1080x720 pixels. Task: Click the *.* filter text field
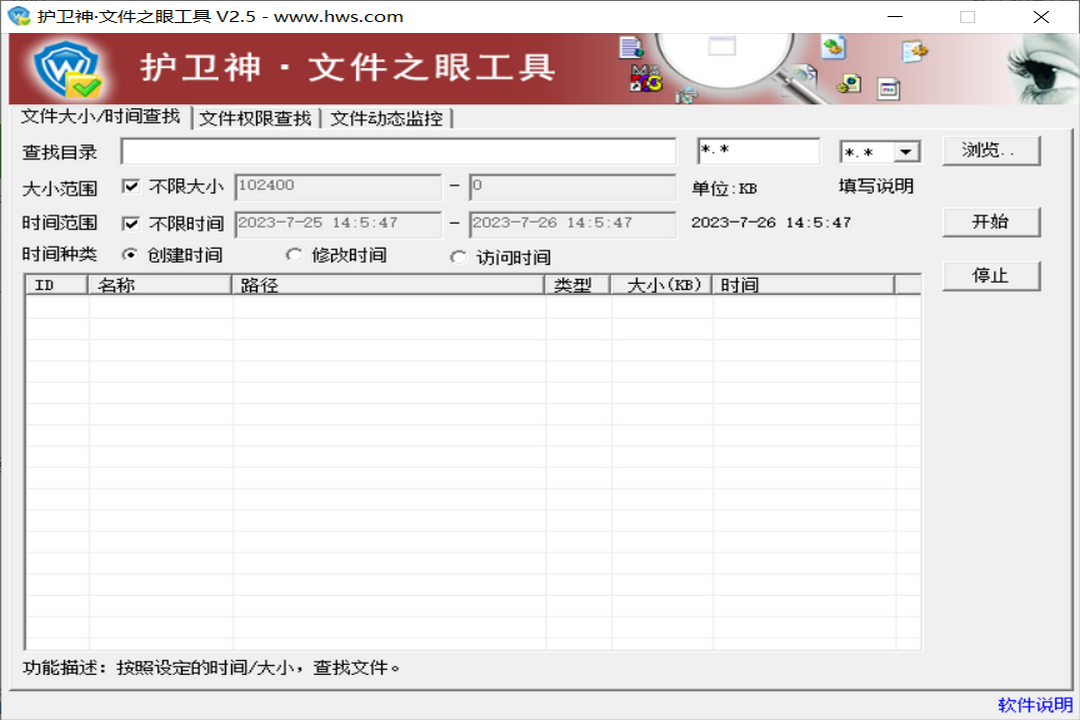758,151
